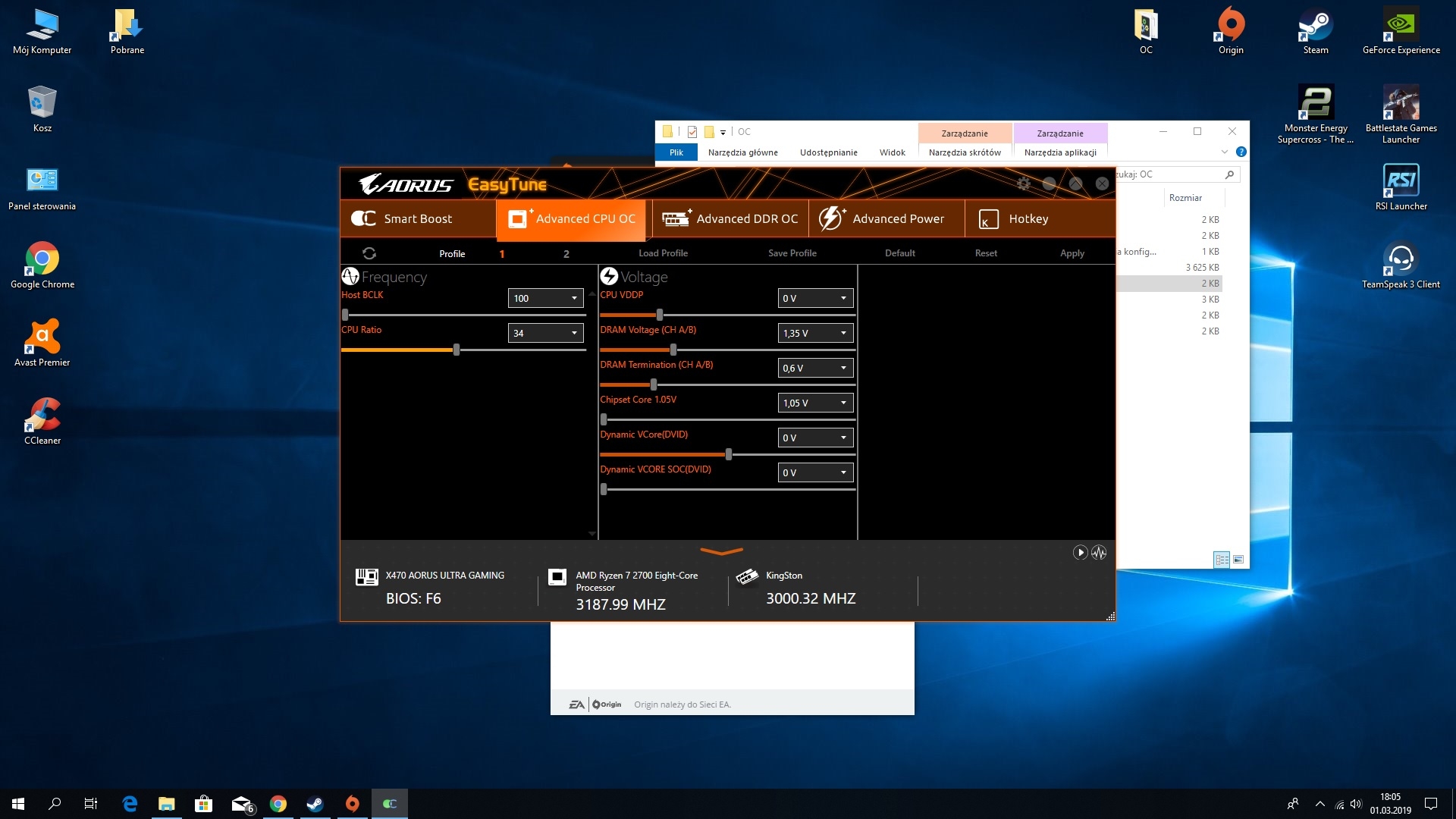Collapse info bar with orange chevron
Image resolution: width=1456 pixels, height=819 pixels.
click(x=721, y=551)
